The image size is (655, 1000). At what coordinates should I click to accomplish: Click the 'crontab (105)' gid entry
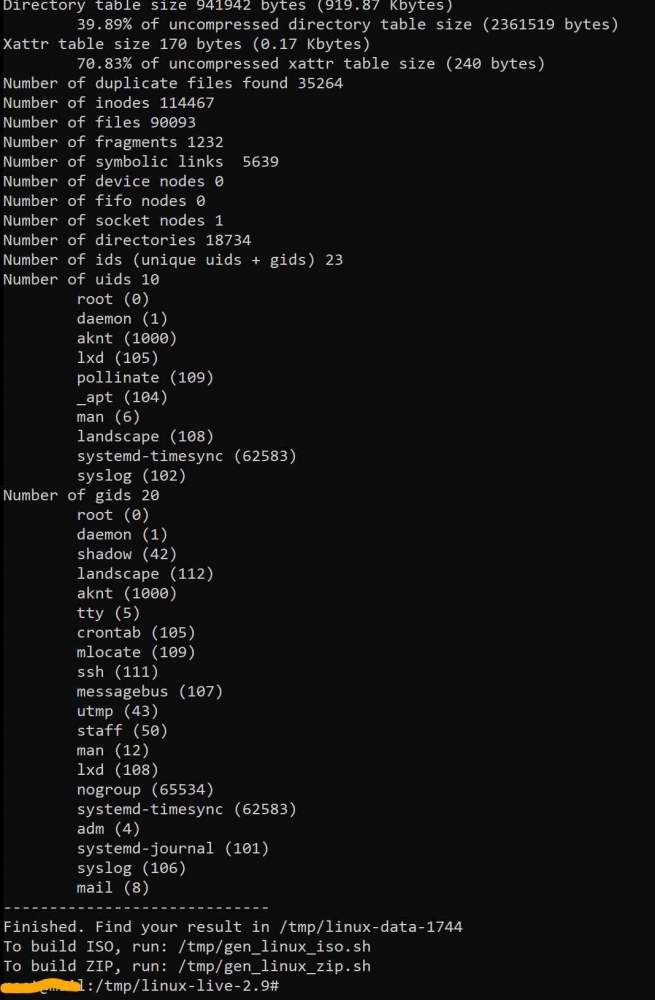tap(136, 633)
